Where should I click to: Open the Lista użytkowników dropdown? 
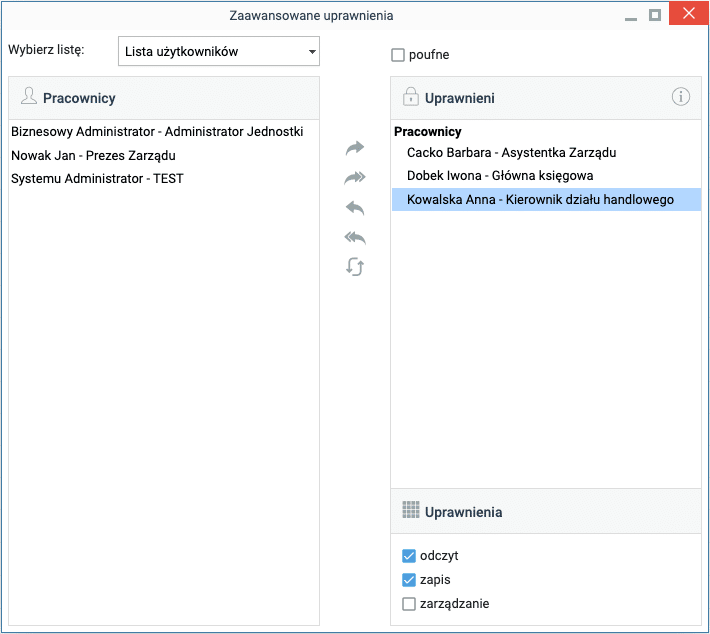(218, 51)
